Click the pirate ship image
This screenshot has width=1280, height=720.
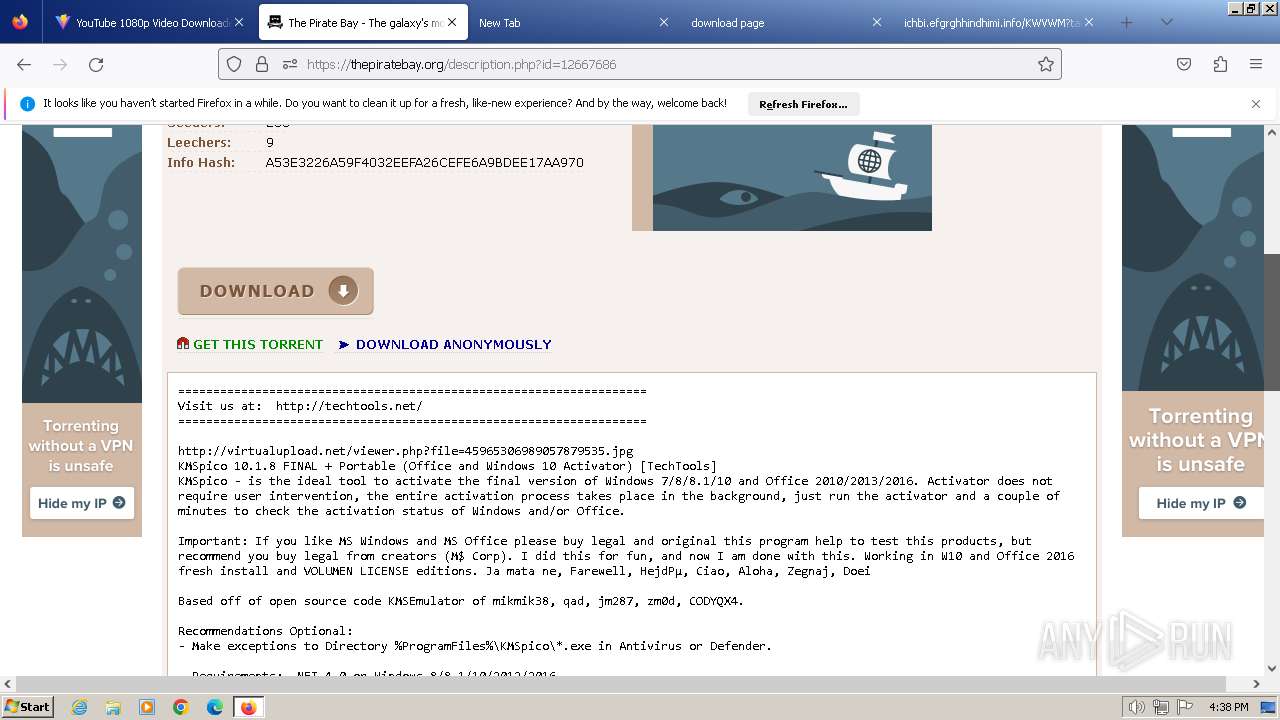[792, 178]
